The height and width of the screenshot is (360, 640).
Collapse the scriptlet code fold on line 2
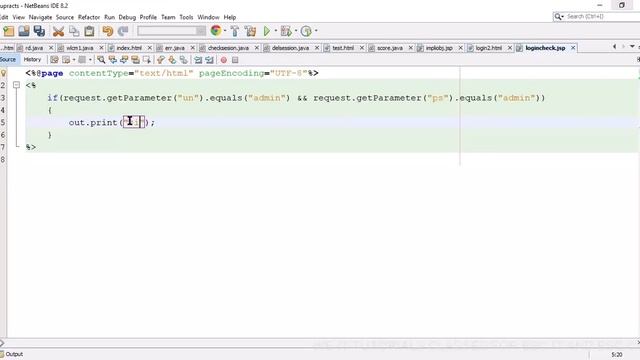coord(16,85)
